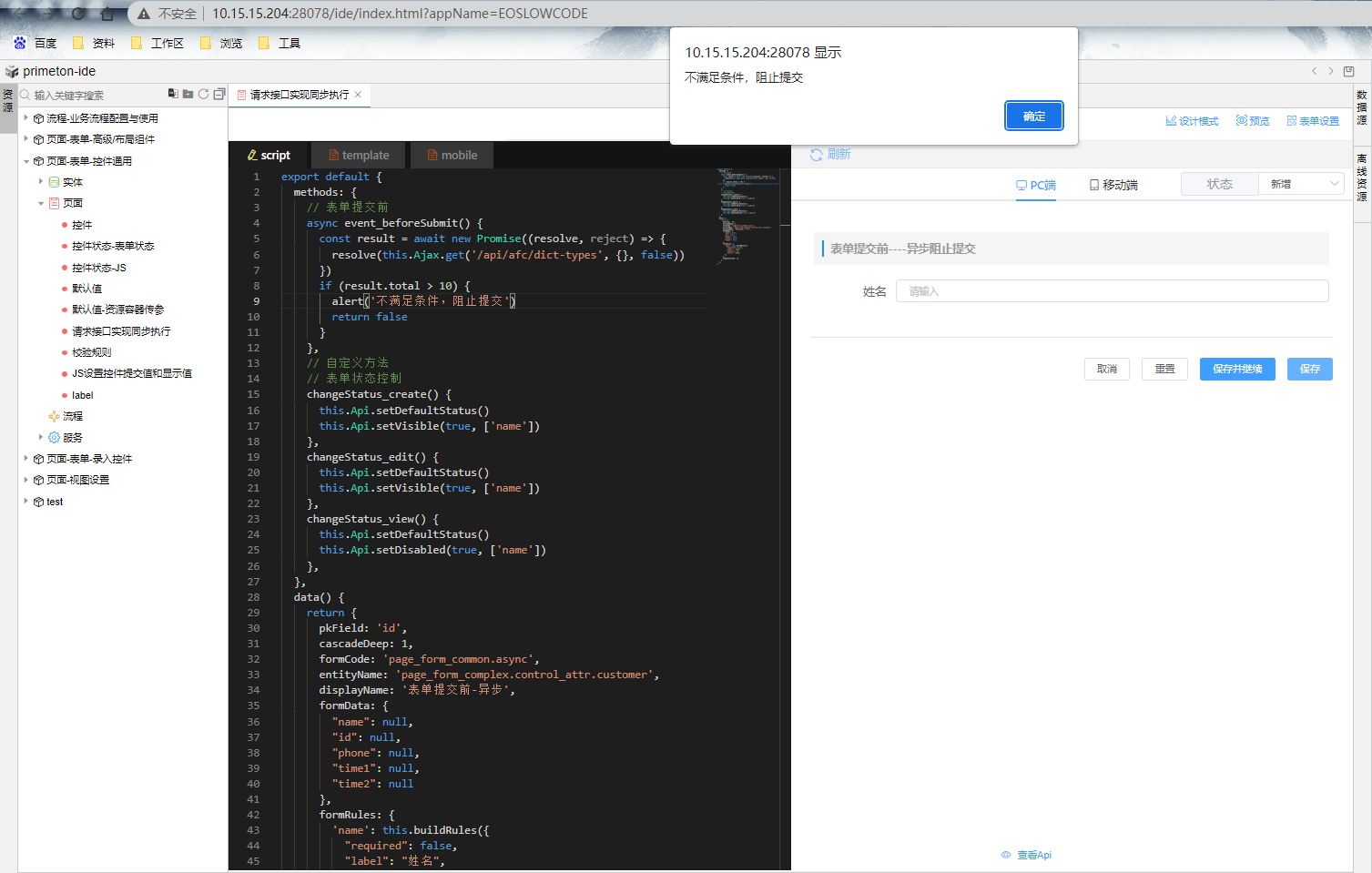Click the 保存并继续 button
1372x873 pixels.
point(1236,369)
